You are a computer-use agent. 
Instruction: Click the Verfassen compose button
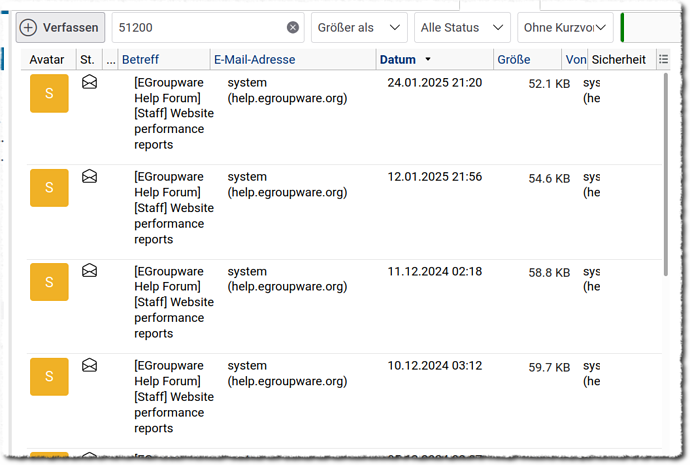pyautogui.click(x=61, y=28)
